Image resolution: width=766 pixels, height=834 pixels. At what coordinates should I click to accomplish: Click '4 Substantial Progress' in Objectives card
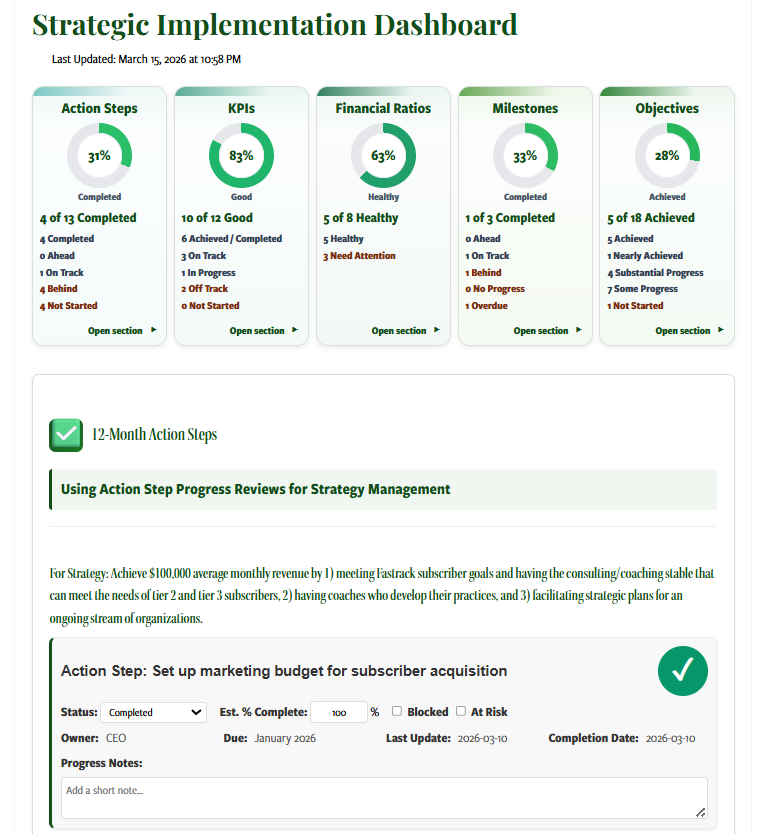(655, 273)
